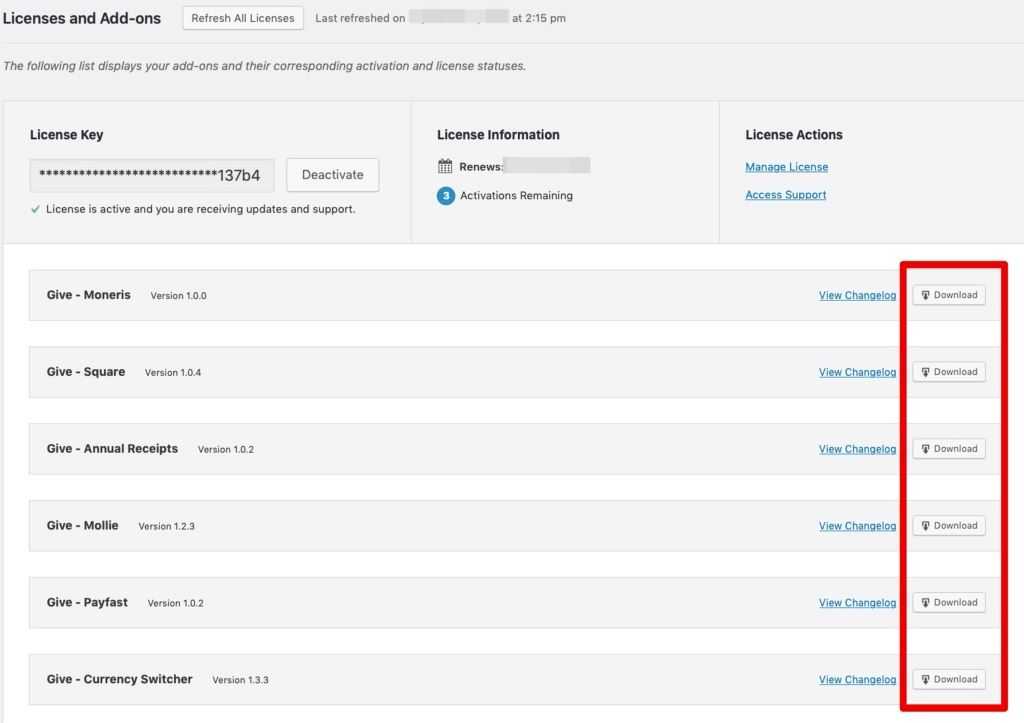Click the License Actions heading
Screen dimensions: 1024x723
tap(794, 135)
